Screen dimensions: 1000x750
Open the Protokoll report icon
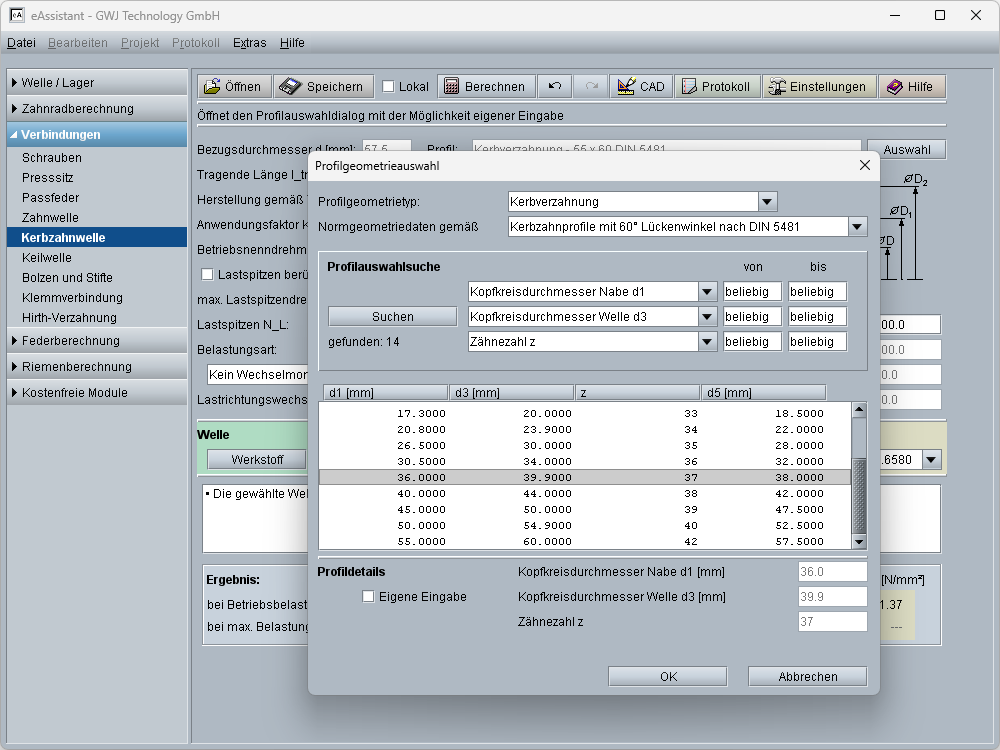(x=689, y=87)
